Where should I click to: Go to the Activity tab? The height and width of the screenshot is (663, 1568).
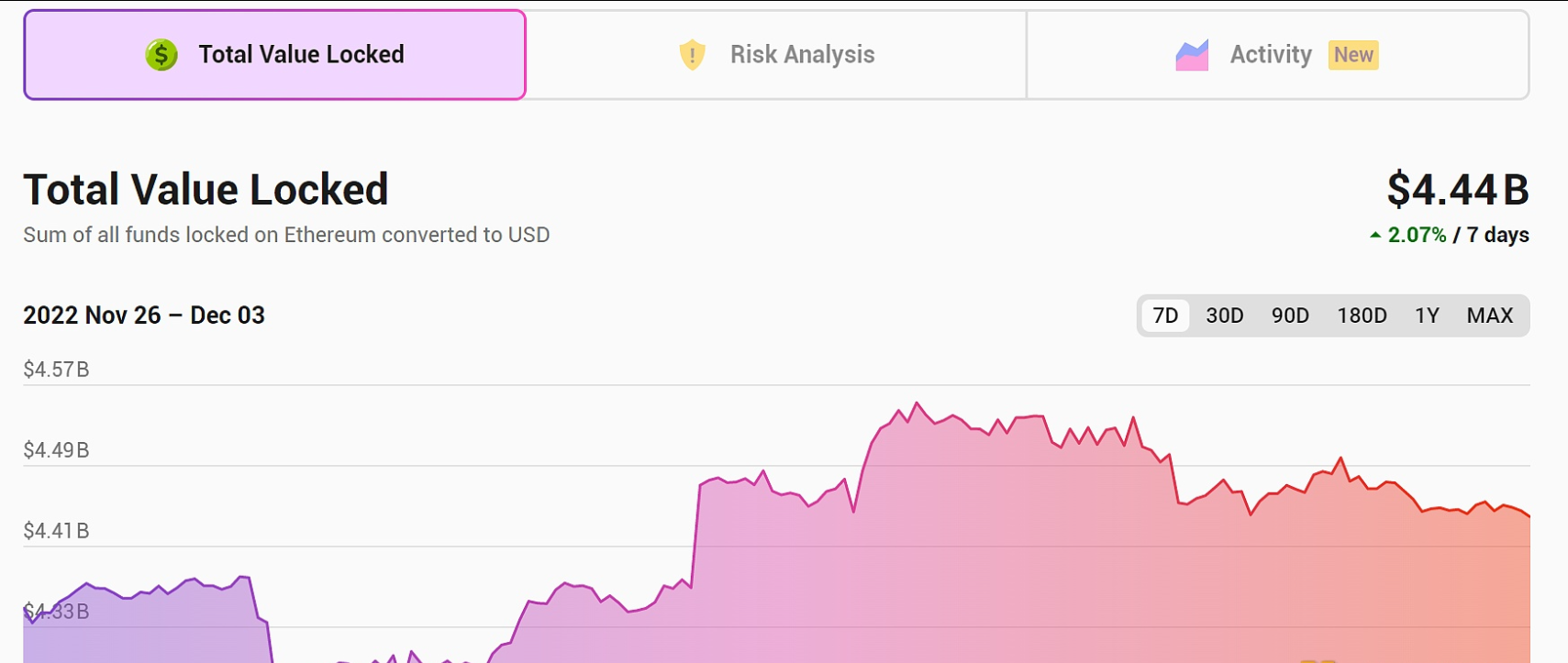[1271, 55]
